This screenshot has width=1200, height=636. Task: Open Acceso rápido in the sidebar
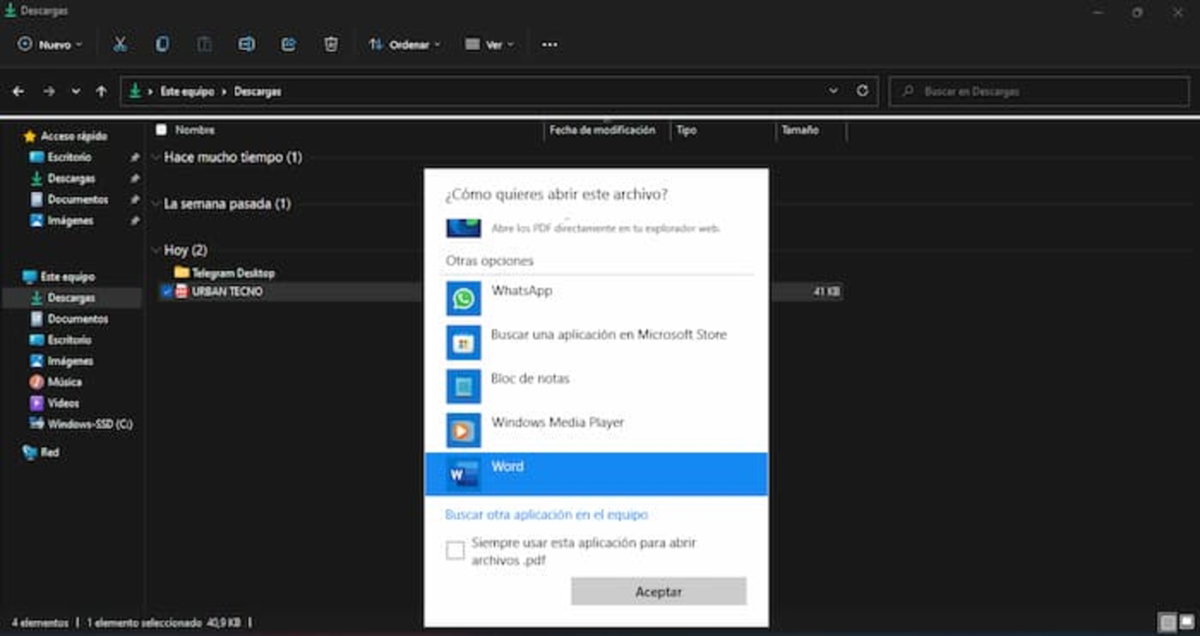pyautogui.click(x=65, y=136)
